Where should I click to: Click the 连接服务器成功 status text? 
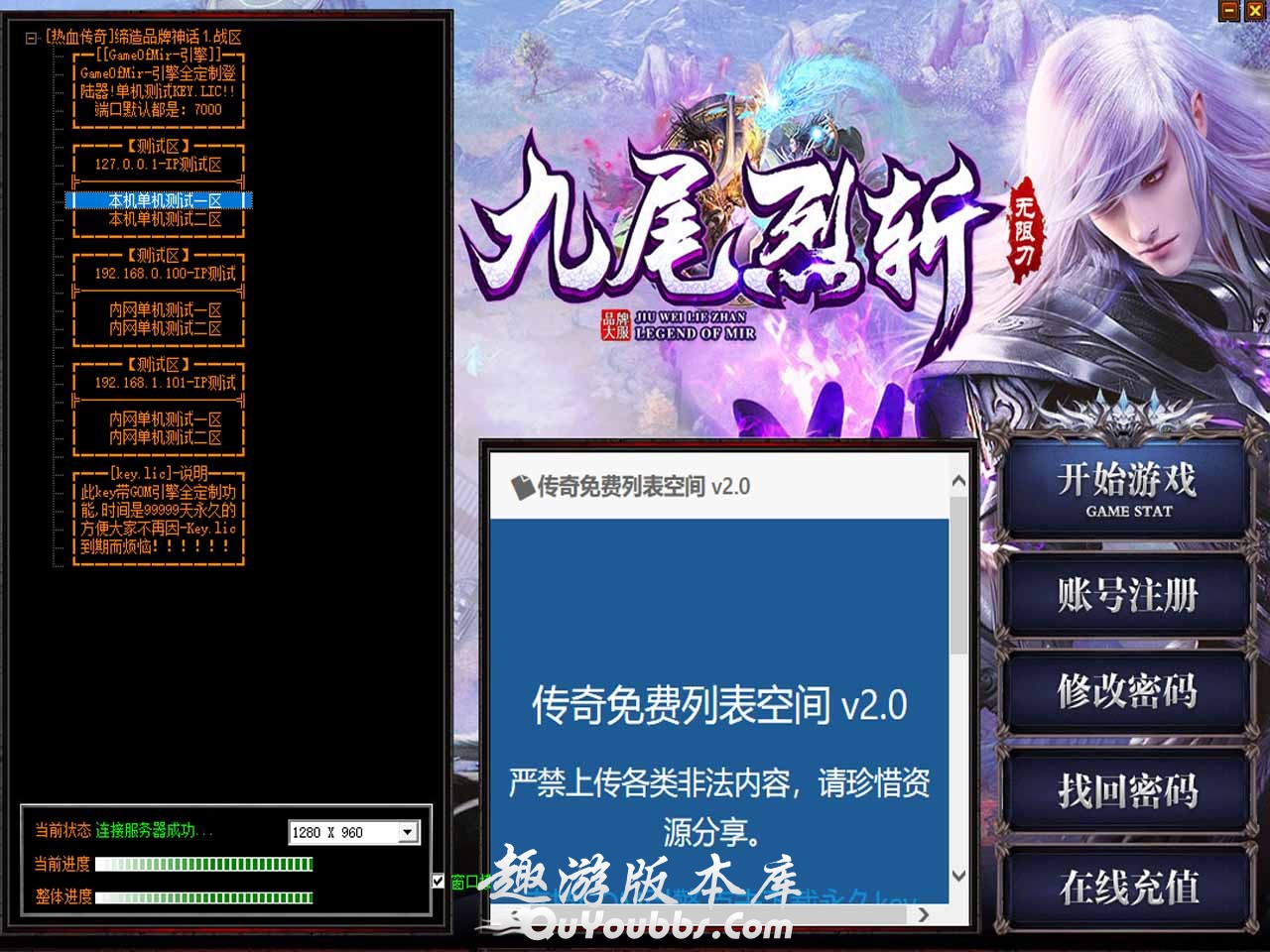[154, 831]
